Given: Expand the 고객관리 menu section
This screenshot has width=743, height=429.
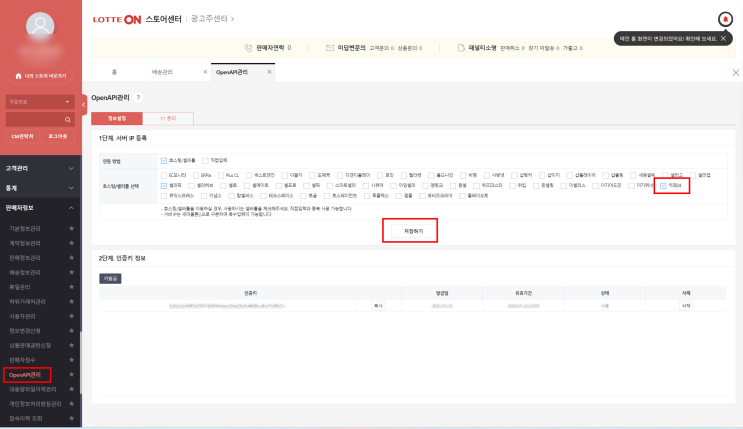Looking at the screenshot, I should (40, 168).
